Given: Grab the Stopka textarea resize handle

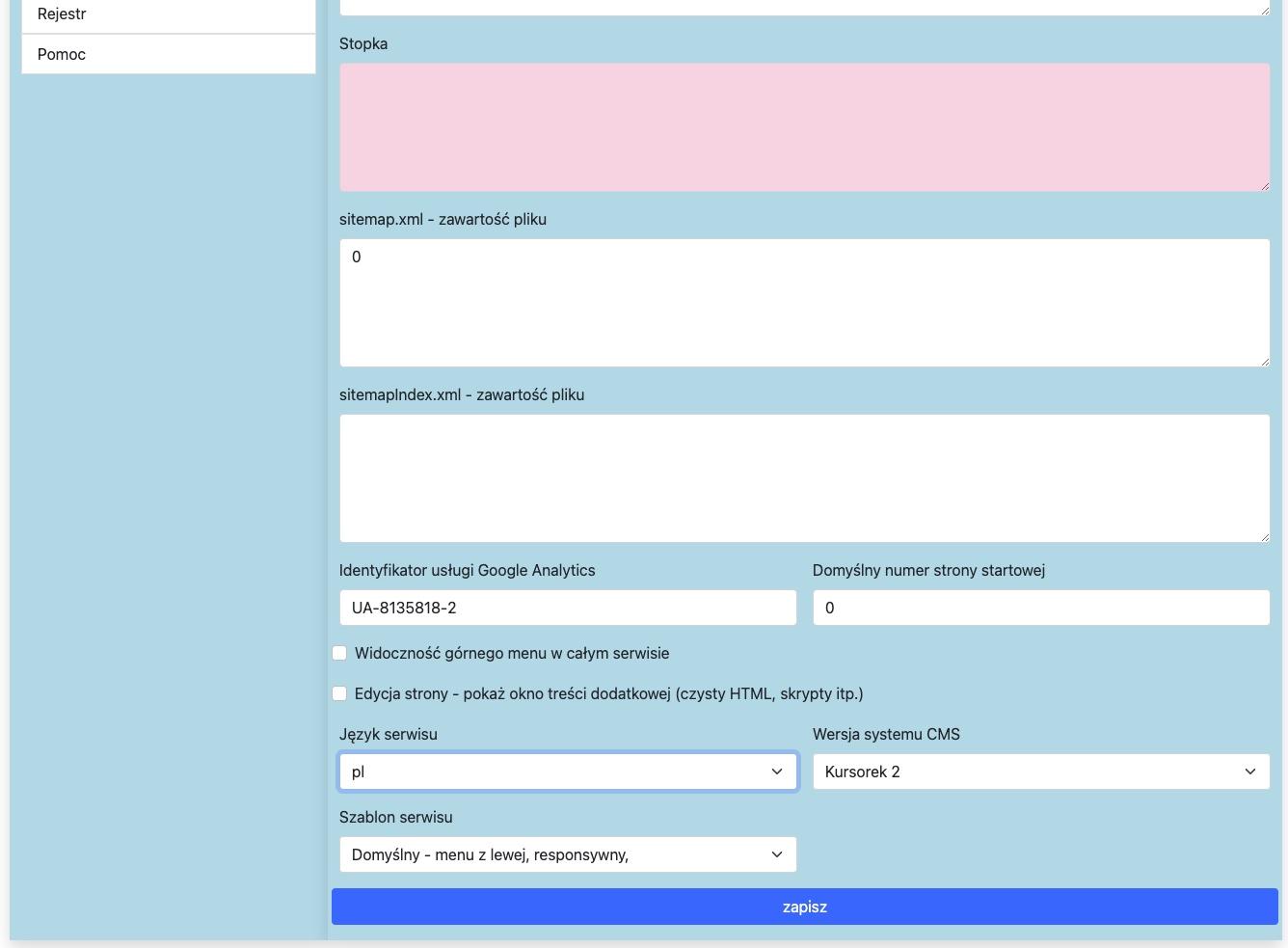Looking at the screenshot, I should tap(1264, 185).
